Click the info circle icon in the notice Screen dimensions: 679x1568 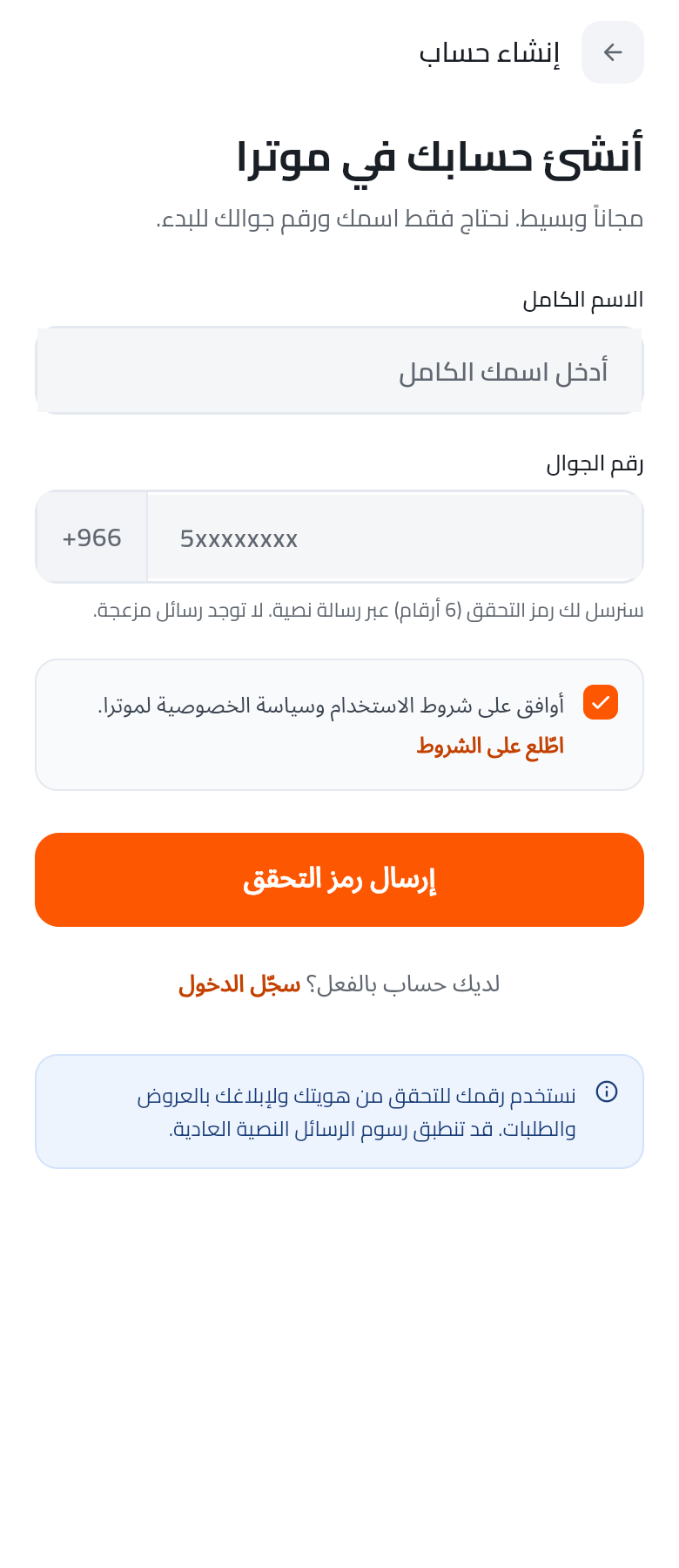point(607,1092)
